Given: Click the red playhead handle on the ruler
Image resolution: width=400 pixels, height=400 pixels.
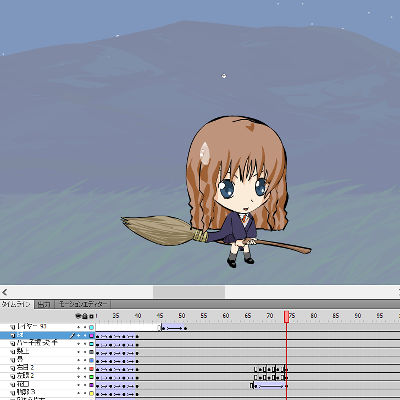Looking at the screenshot, I should 286,317.
